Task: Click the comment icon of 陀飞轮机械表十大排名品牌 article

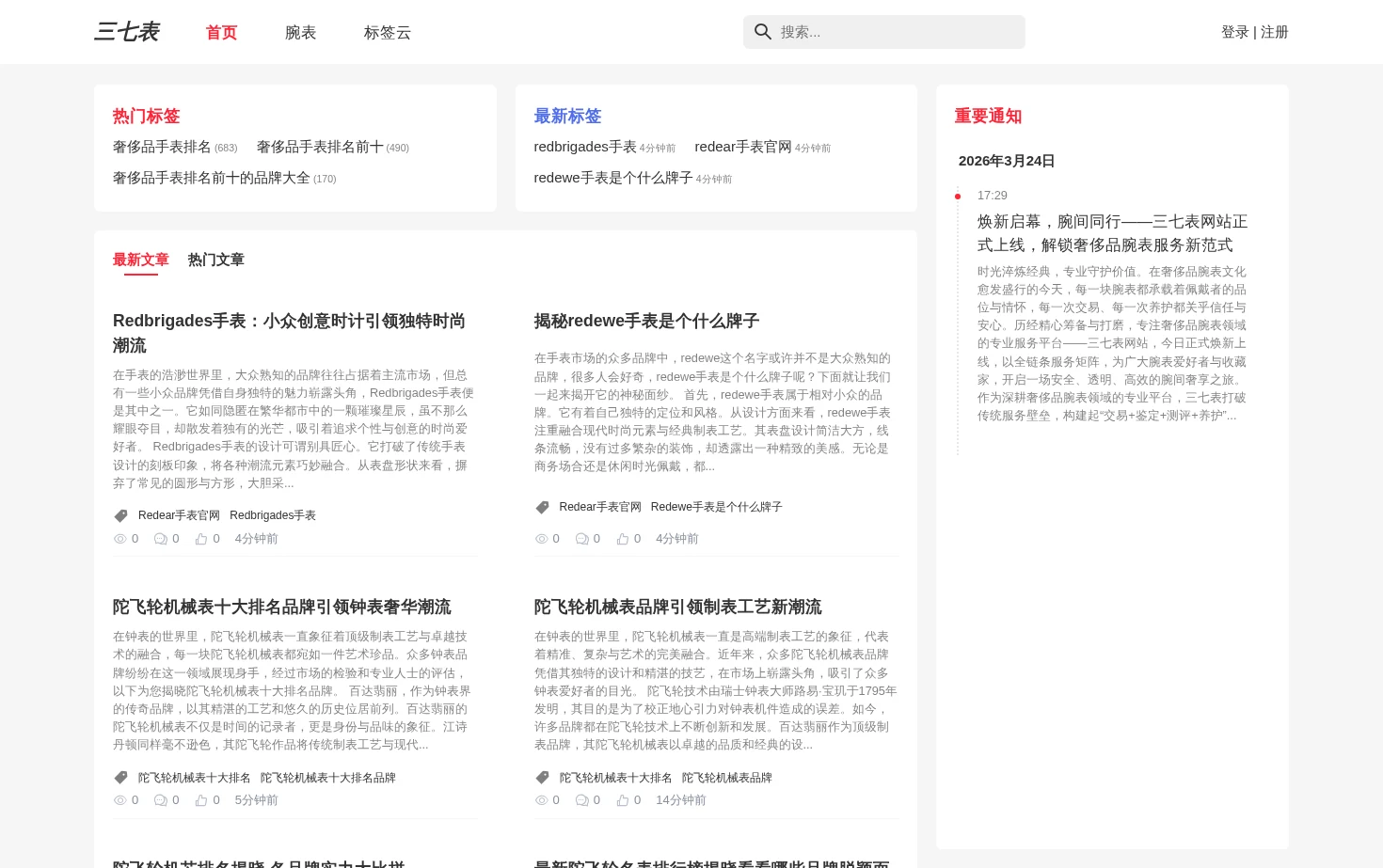Action: click(160, 800)
